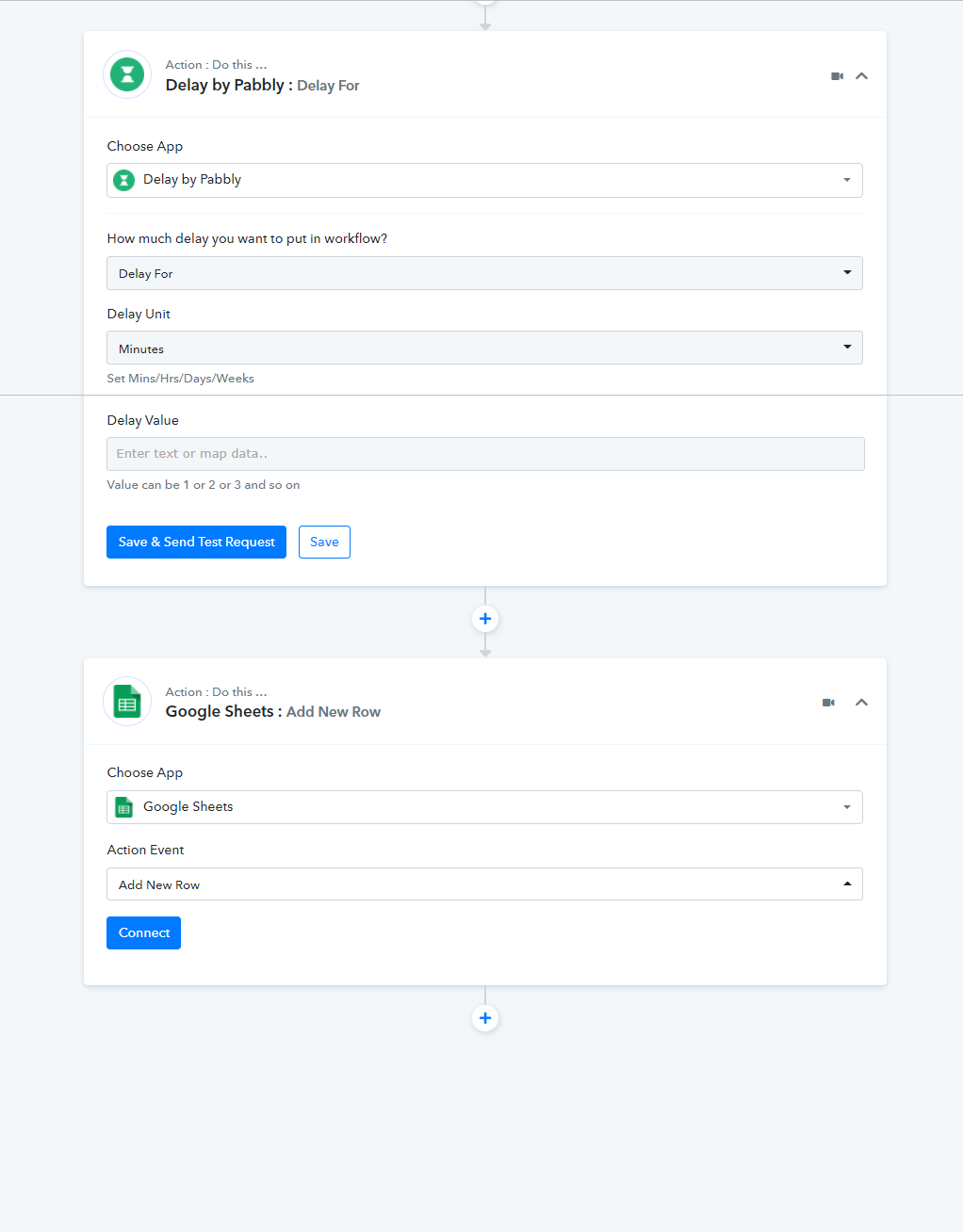Open the Google Sheets app dropdown
Image resolution: width=963 pixels, height=1232 pixels.
coord(484,807)
